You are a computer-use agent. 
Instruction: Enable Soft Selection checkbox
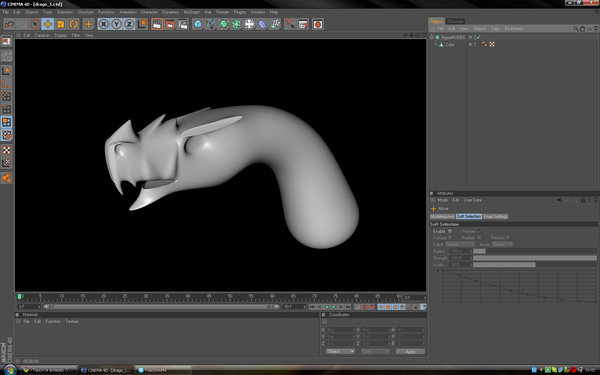coord(450,231)
